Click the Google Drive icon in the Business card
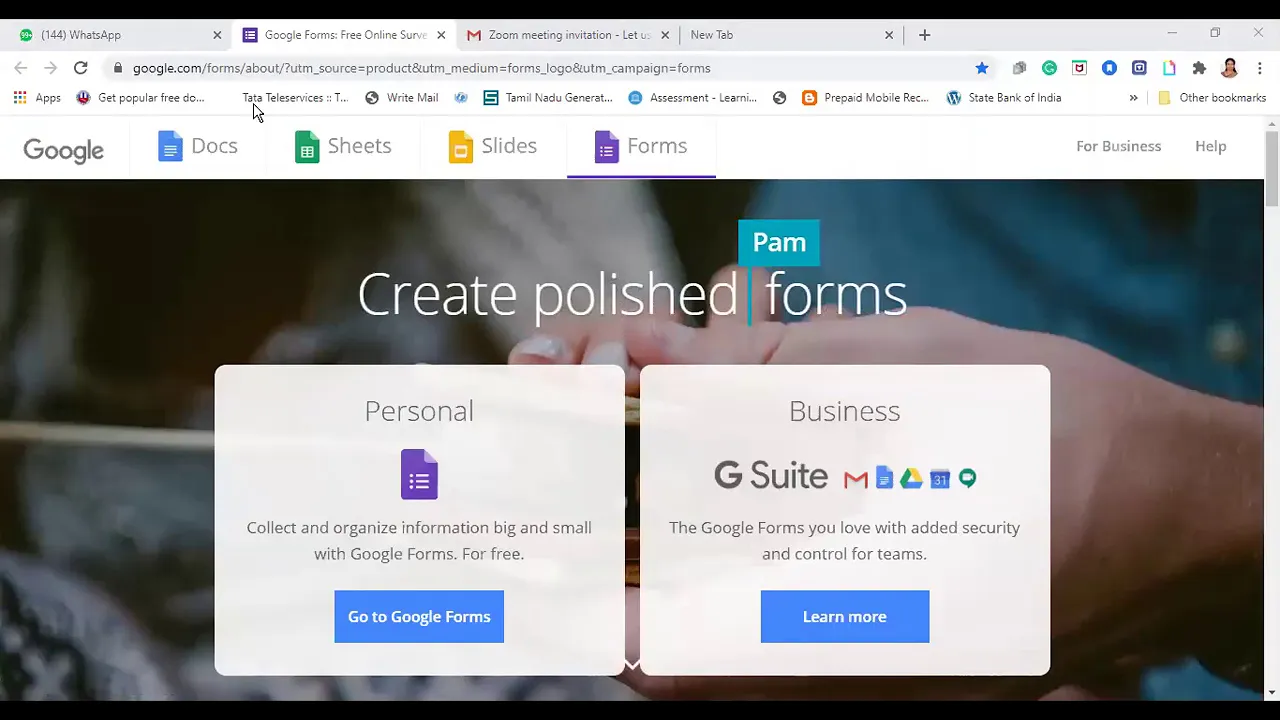The image size is (1280, 720). pyautogui.click(x=911, y=478)
